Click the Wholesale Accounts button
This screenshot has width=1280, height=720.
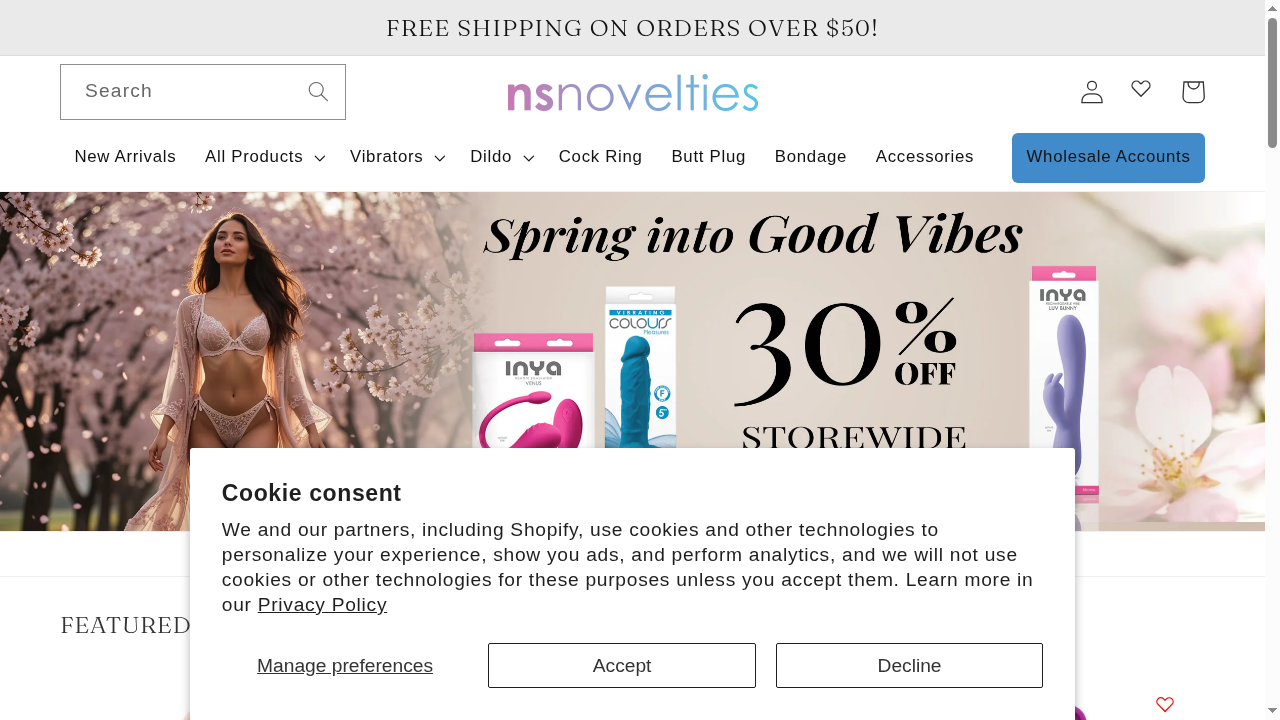point(1107,157)
